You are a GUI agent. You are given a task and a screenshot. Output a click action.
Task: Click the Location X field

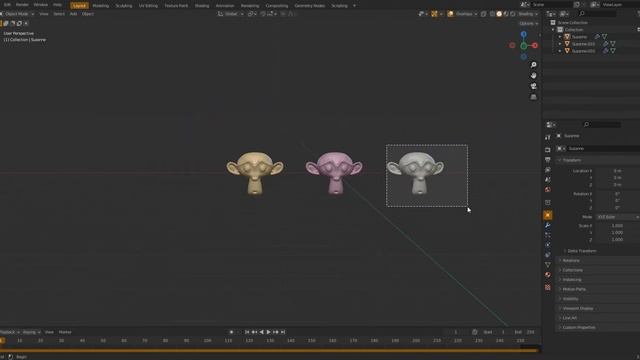click(617, 171)
